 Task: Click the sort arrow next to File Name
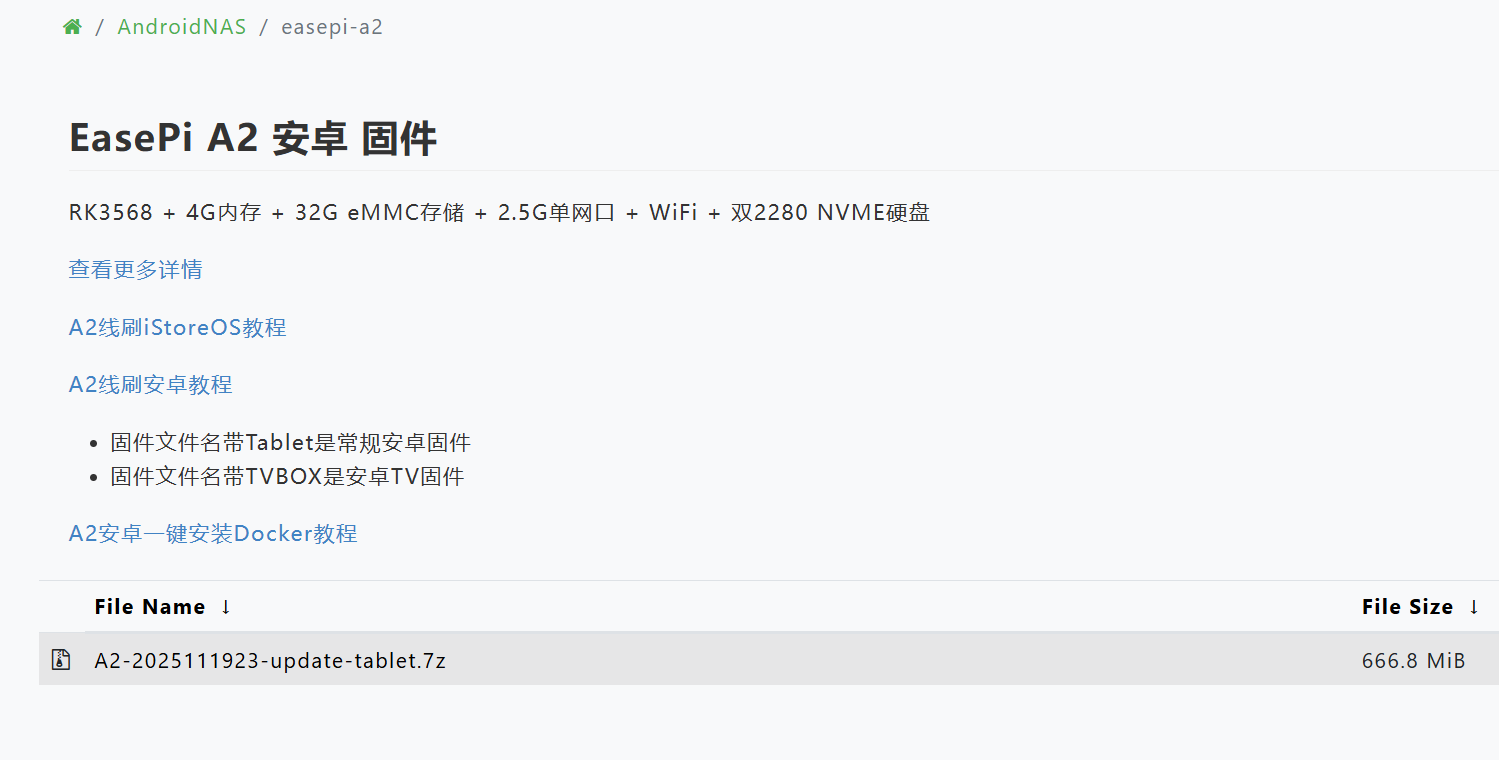point(226,607)
